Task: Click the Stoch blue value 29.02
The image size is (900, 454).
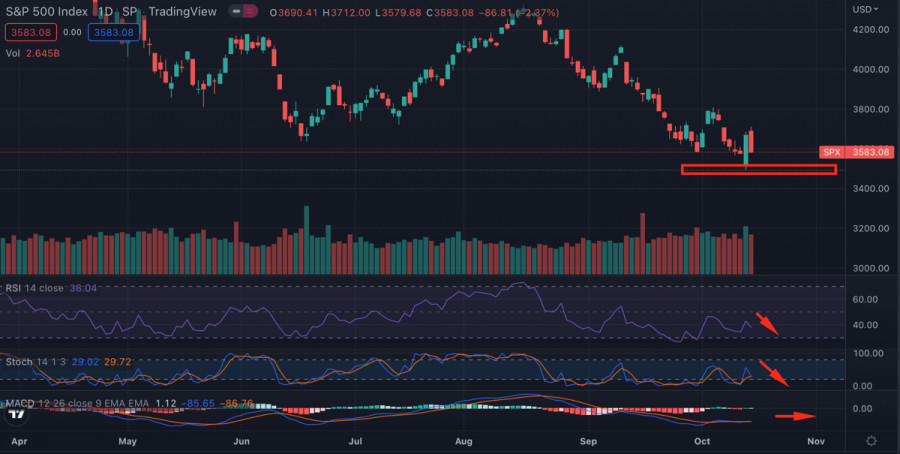Action: point(84,362)
